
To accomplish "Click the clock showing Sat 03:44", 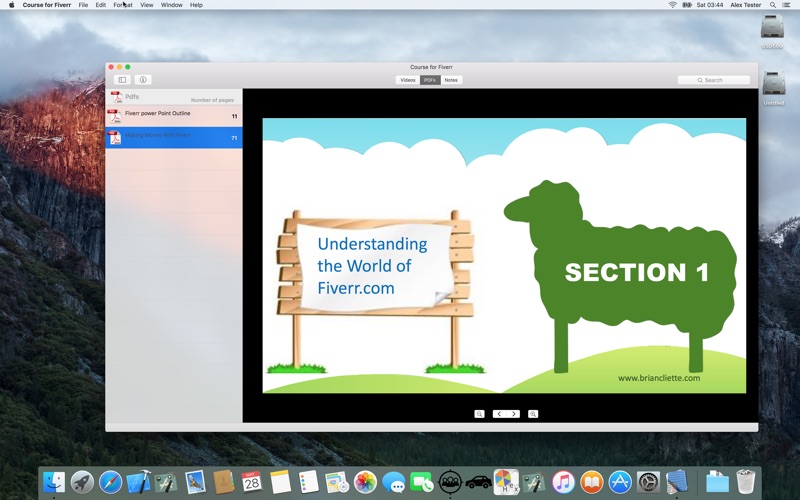I will pos(711,5).
